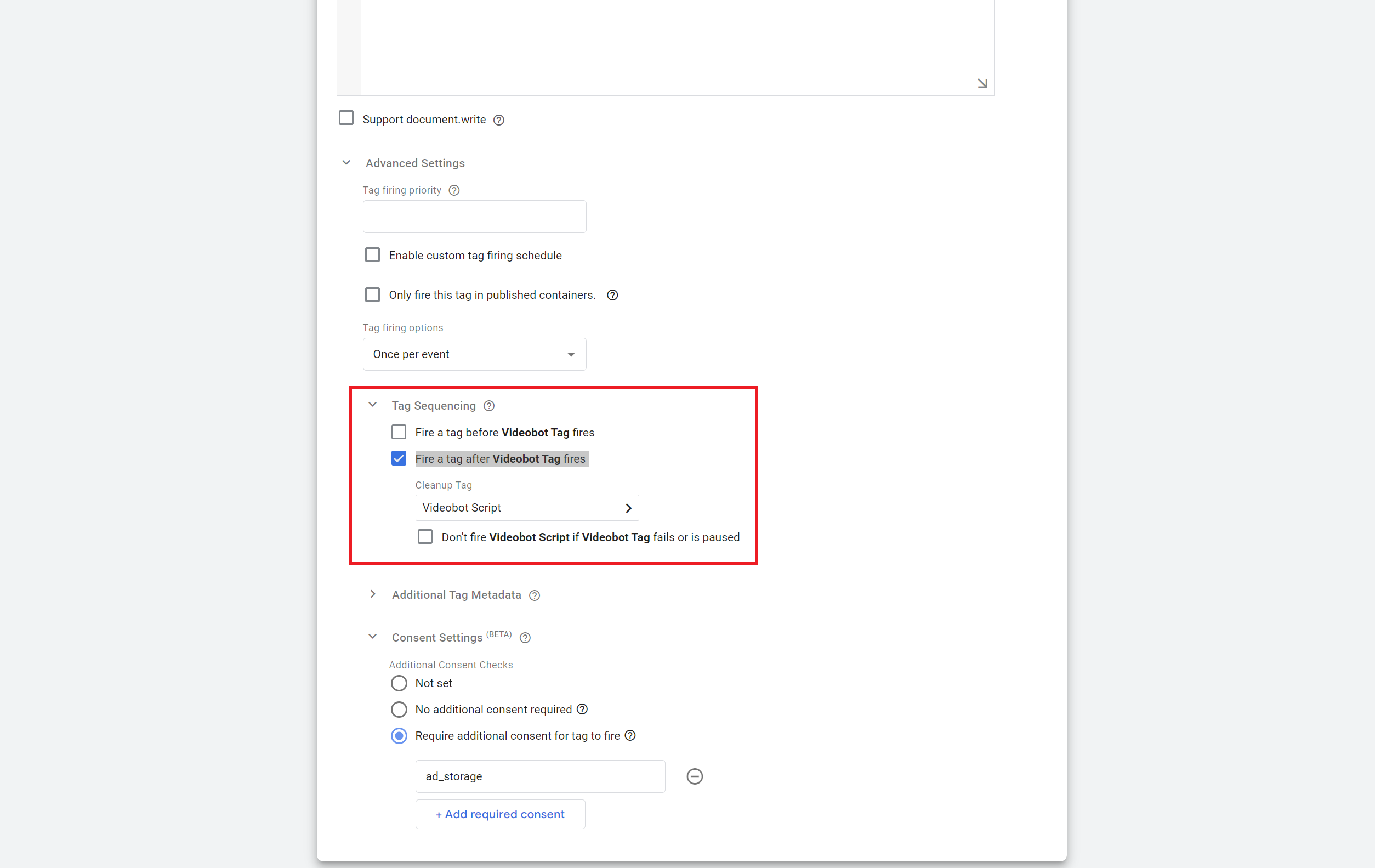Click help icon next to Support document.write
Screen dimensions: 1375x868
click(498, 120)
